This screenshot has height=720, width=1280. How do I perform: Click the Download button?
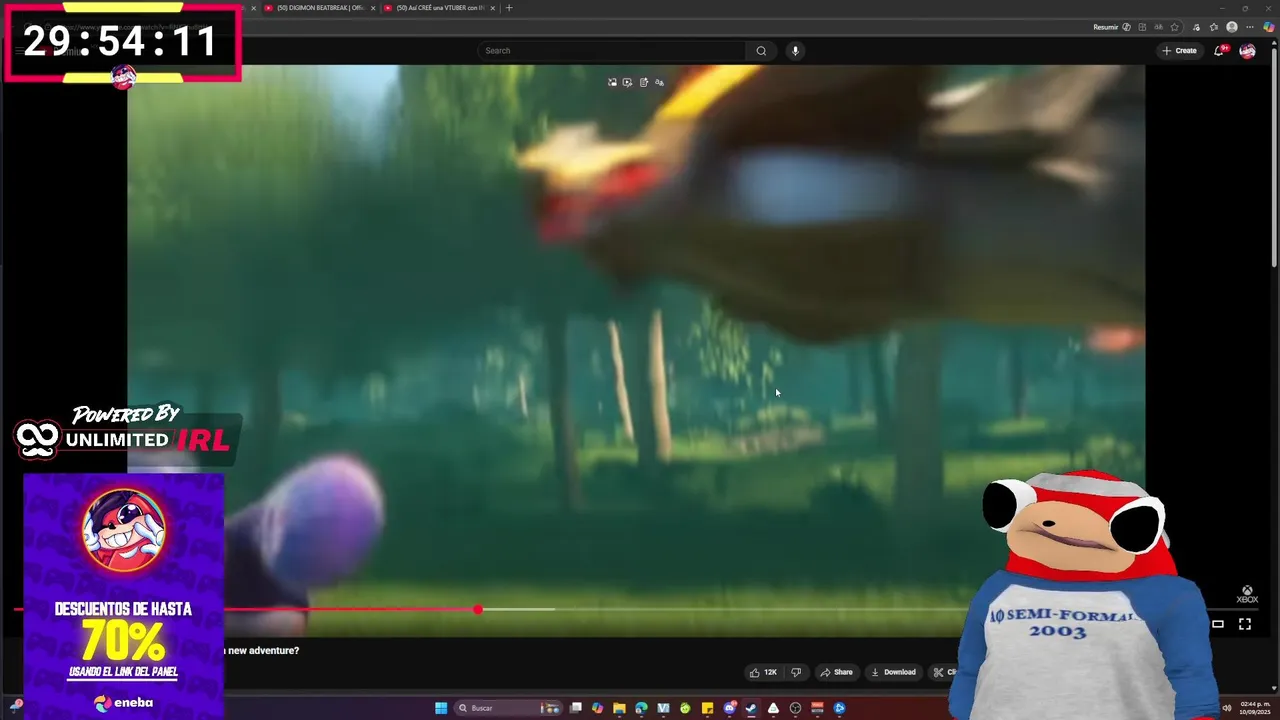[893, 672]
